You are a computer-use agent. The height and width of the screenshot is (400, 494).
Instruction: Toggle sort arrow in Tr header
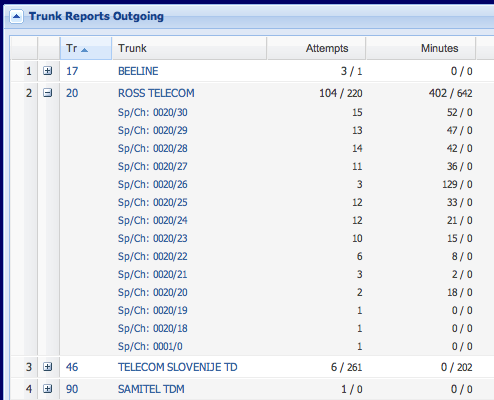pyautogui.click(x=84, y=50)
